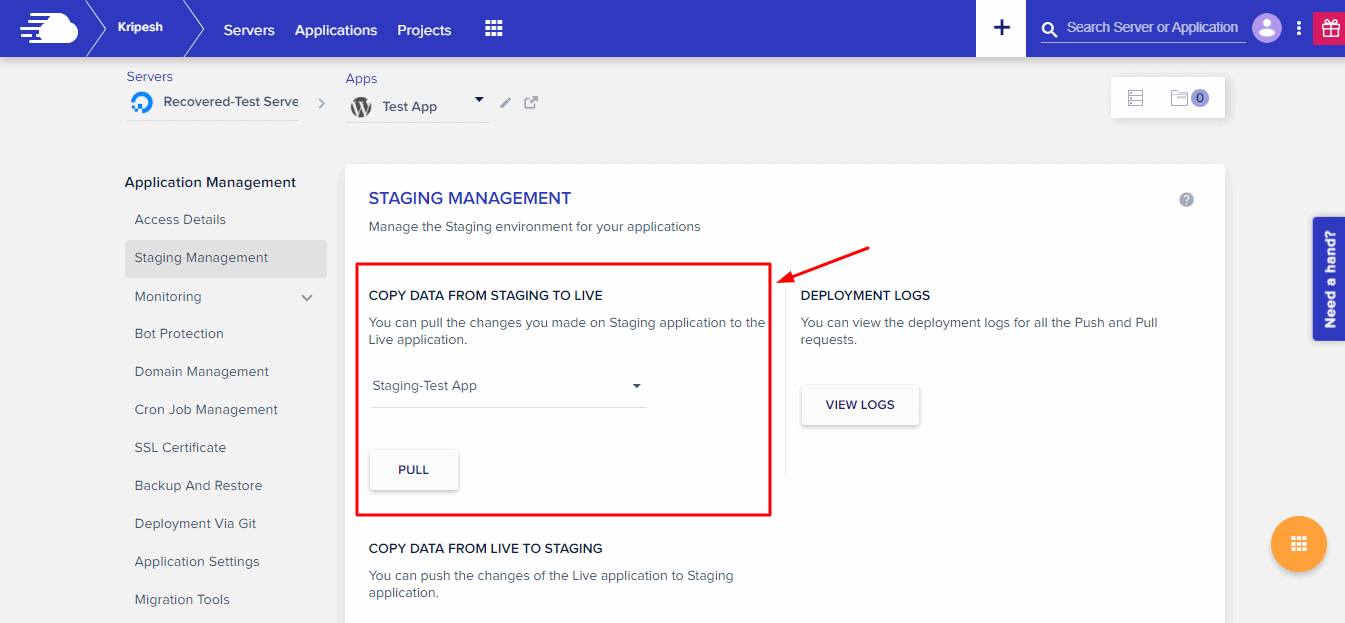Viewport: 1345px width, 623px height.
Task: Click the pink gift icon
Action: [1329, 28]
